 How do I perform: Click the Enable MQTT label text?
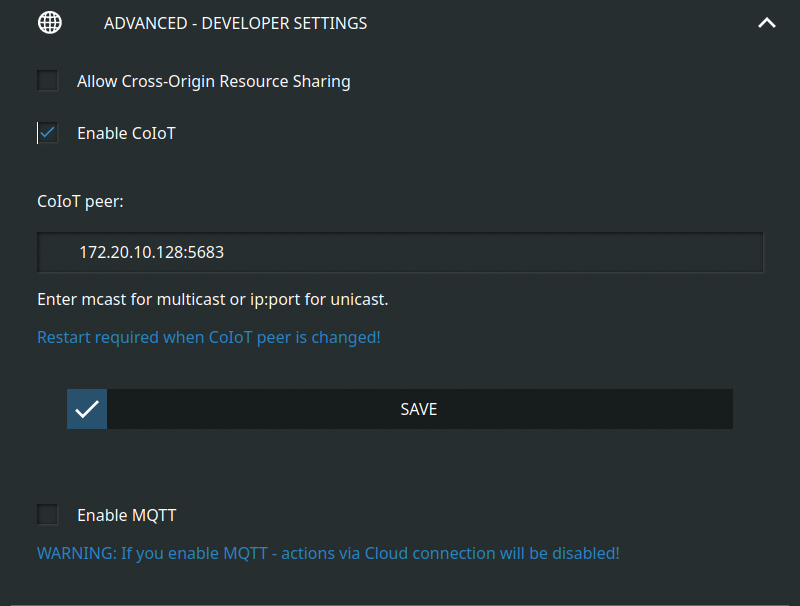click(x=126, y=516)
